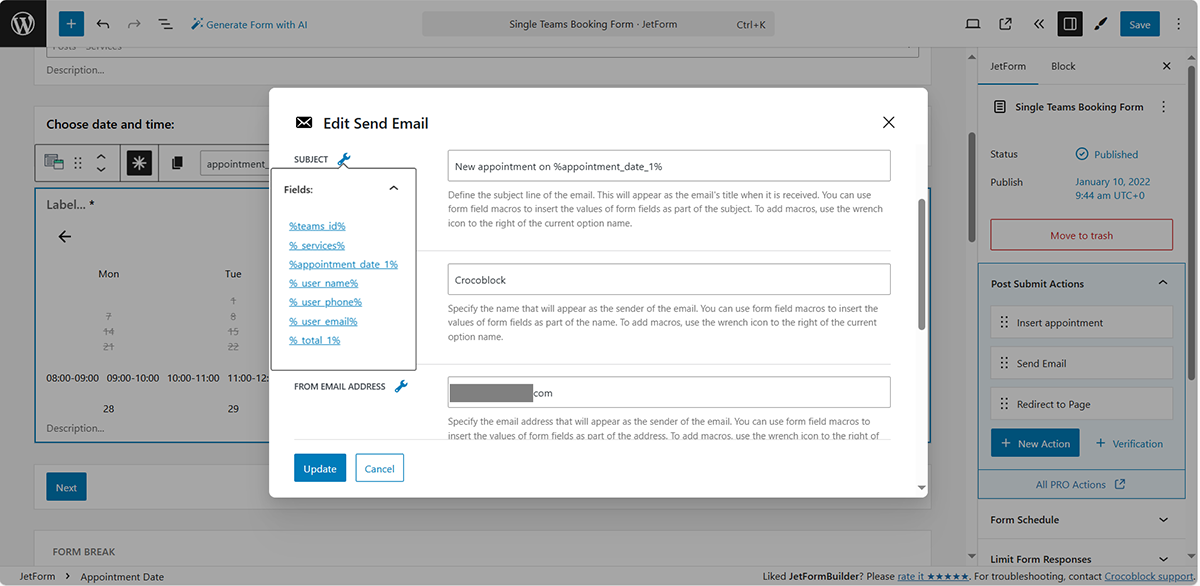Insert the %_services% macro
The height and width of the screenshot is (586, 1200).
pos(317,245)
